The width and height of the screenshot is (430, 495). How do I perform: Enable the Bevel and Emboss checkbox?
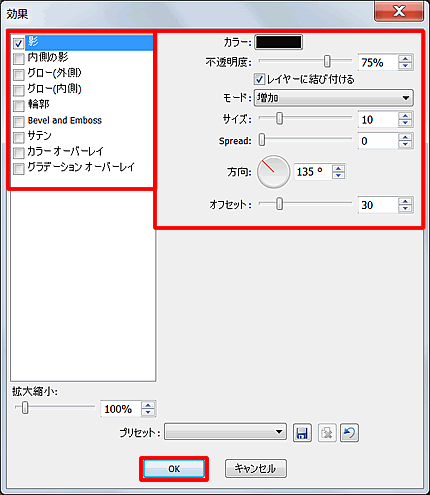(18, 121)
